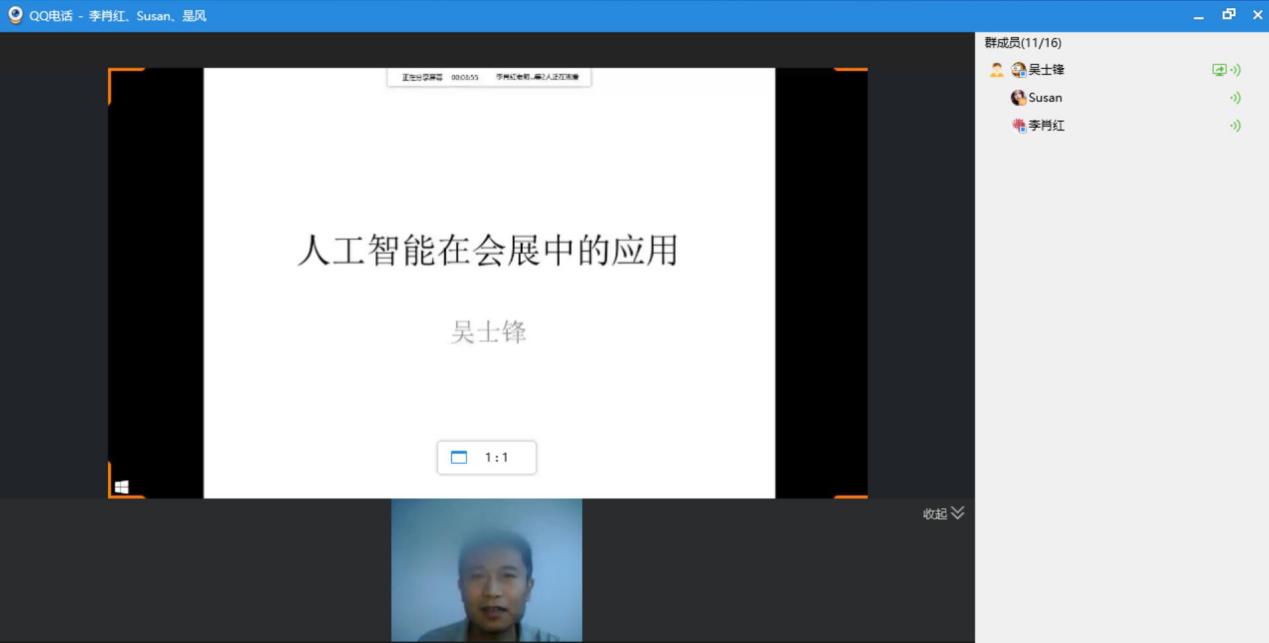Click the 群成员(11/16) header
This screenshot has width=1269, height=643.
[x=1023, y=43]
